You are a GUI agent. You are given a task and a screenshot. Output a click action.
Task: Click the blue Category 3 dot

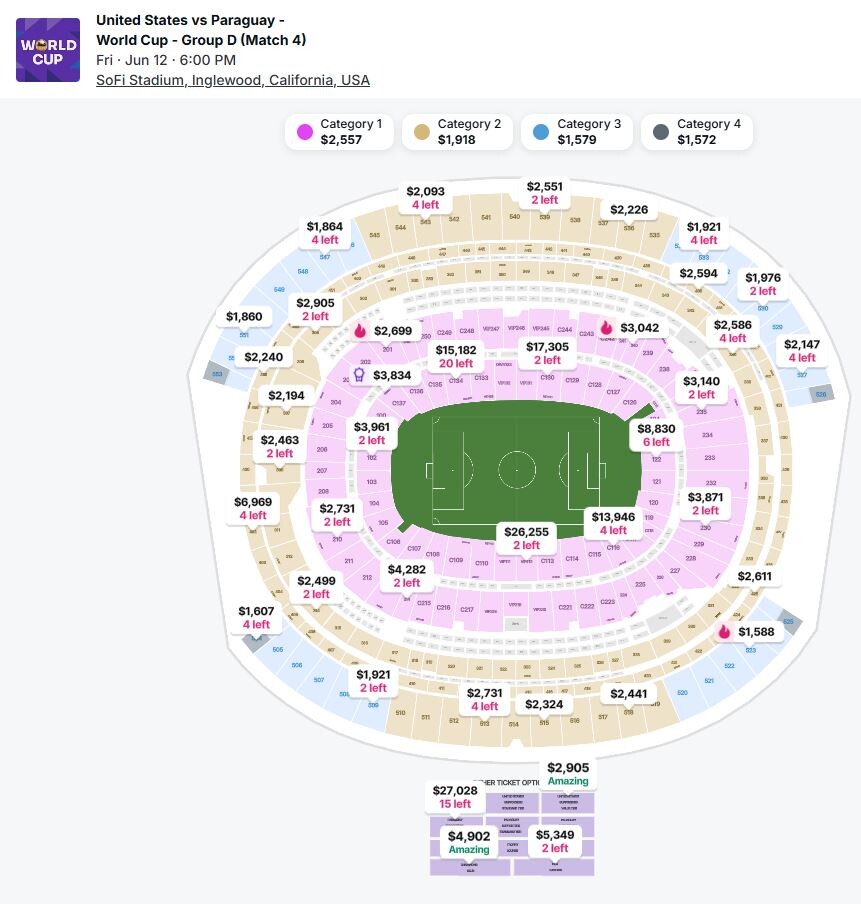(x=541, y=132)
